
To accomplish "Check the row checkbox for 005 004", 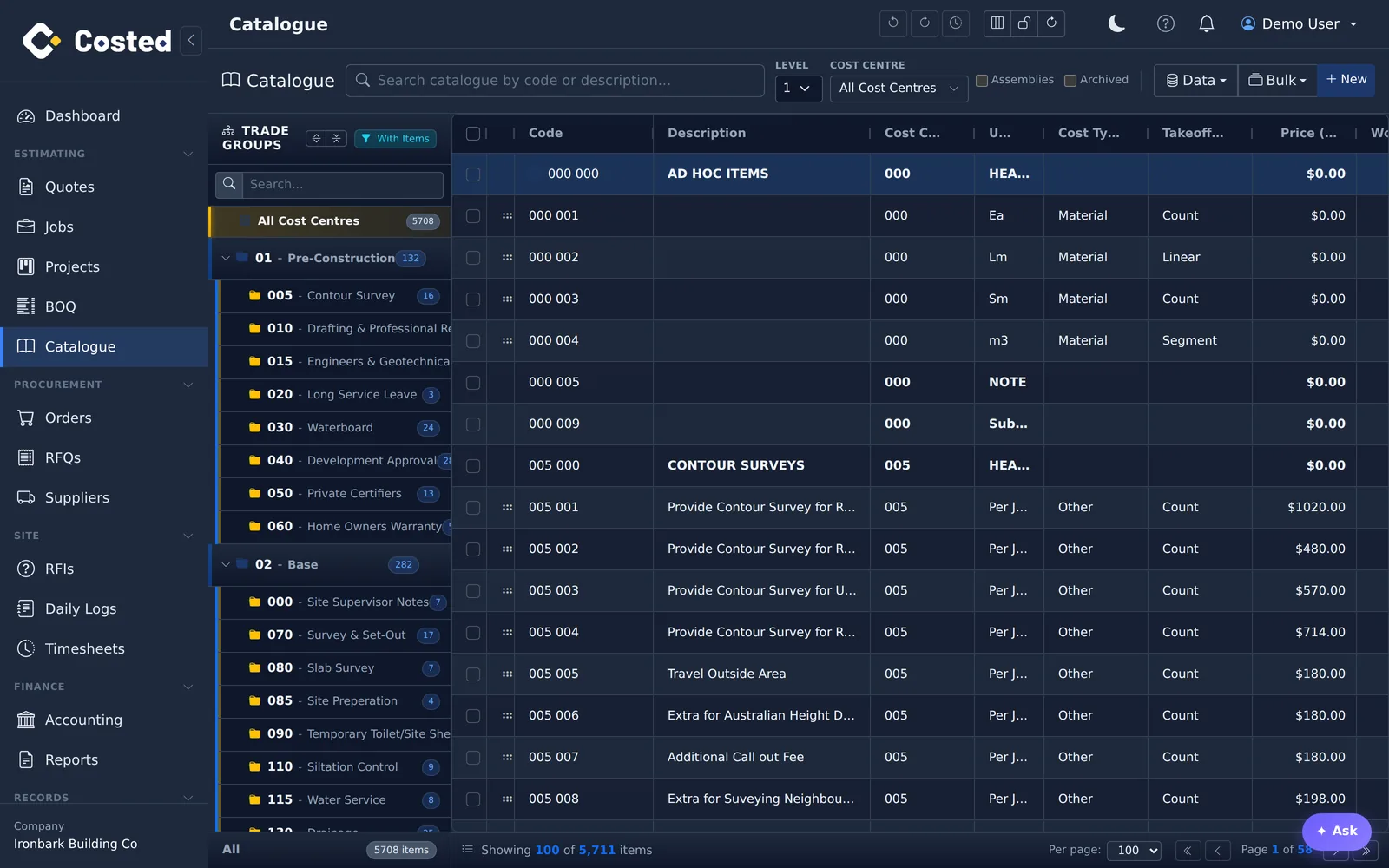I will (473, 633).
